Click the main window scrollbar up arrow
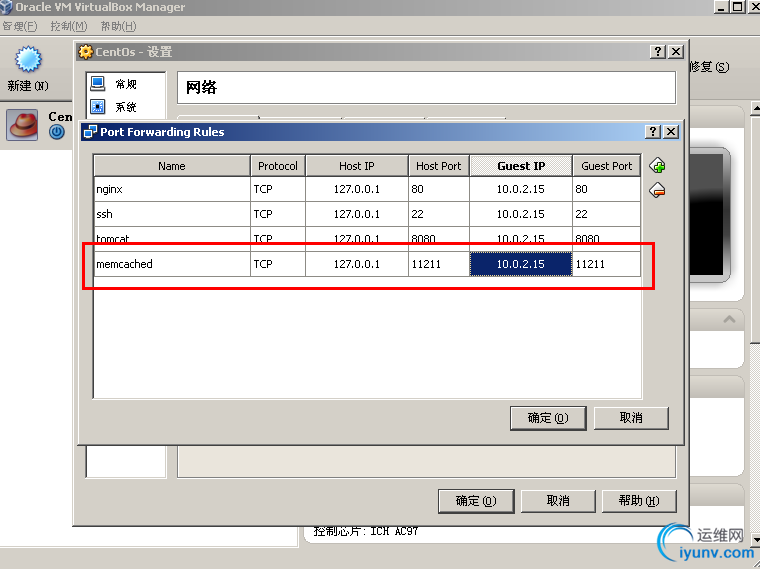This screenshot has height=569, width=760. (x=755, y=109)
